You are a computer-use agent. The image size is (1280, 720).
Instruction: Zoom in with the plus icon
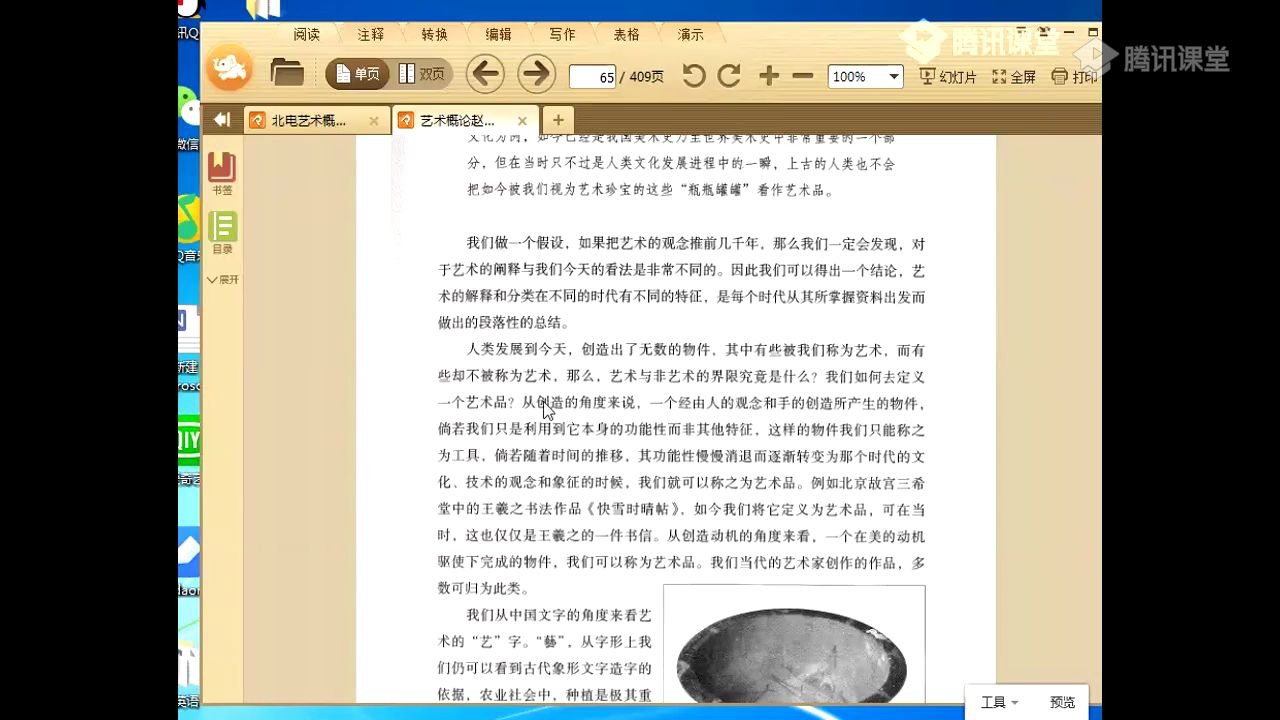point(768,76)
